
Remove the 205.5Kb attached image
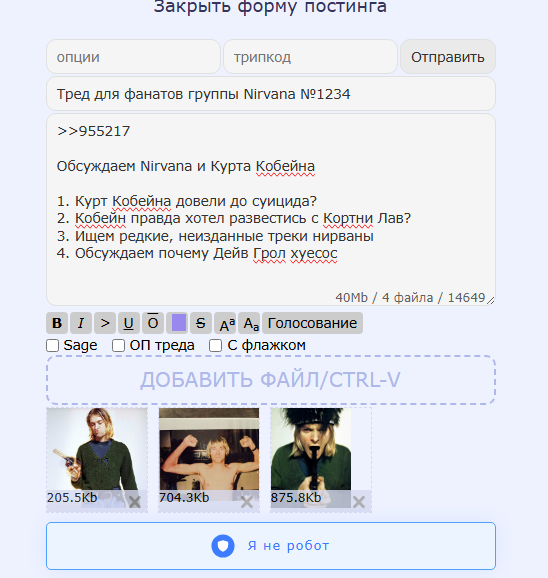pos(135,502)
